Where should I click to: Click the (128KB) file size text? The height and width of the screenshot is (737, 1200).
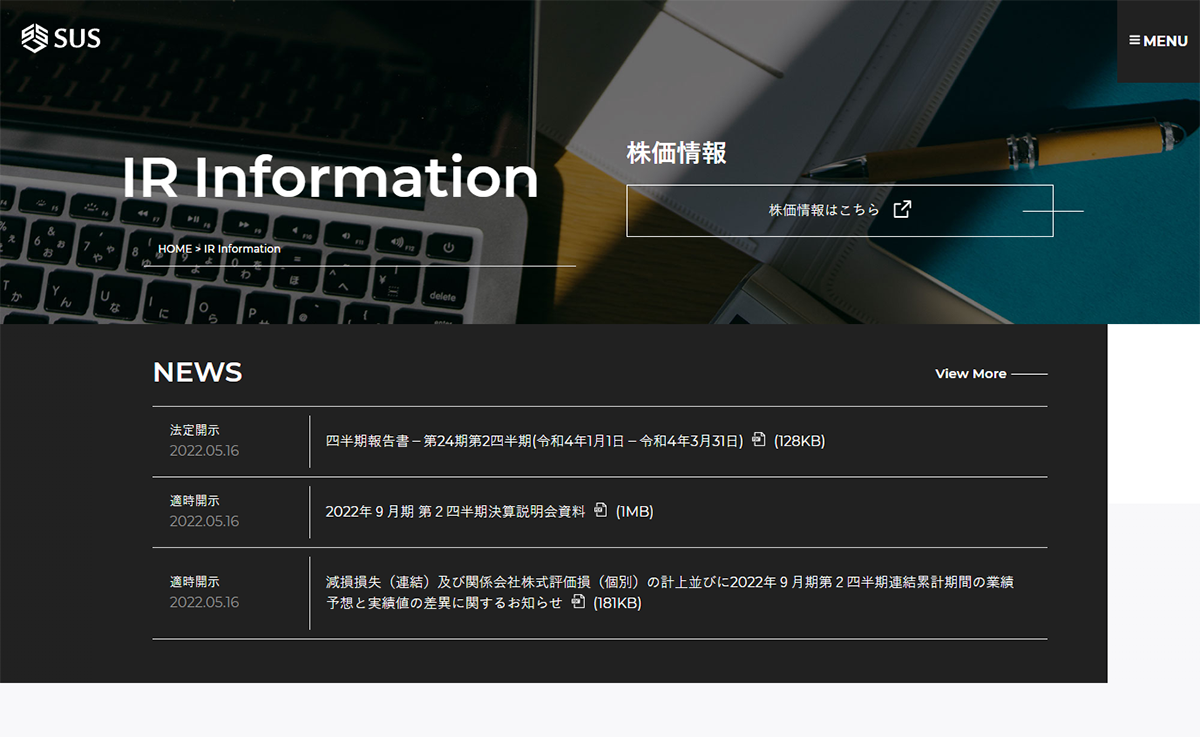coord(799,441)
